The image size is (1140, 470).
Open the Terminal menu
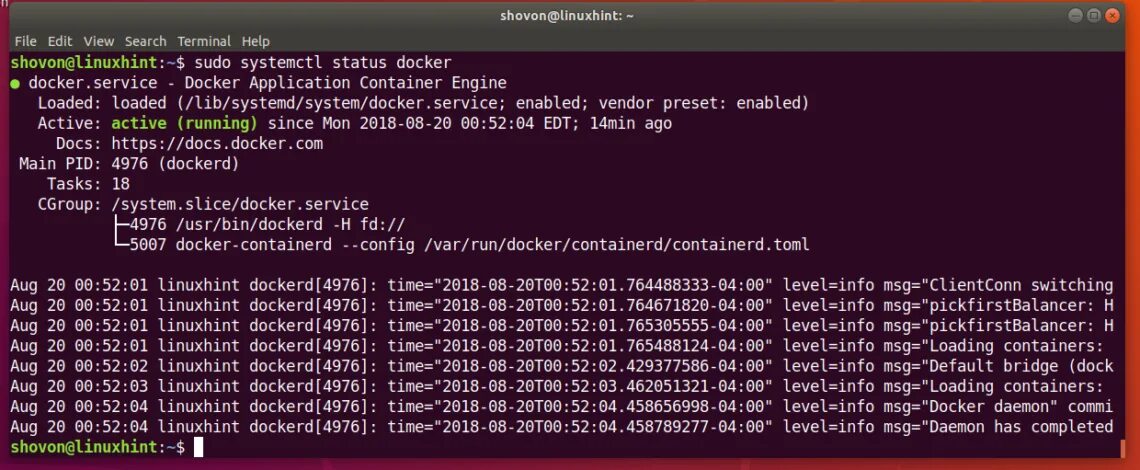tap(204, 41)
